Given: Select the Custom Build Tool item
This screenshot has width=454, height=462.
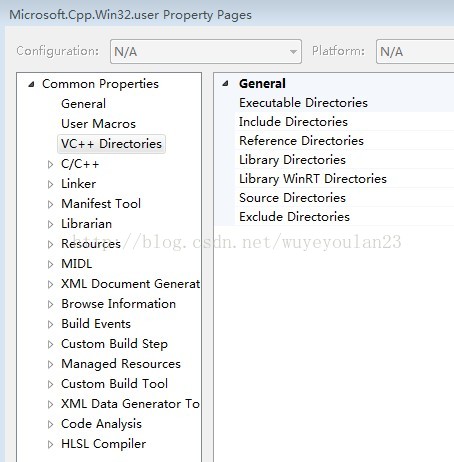Looking at the screenshot, I should [114, 384].
